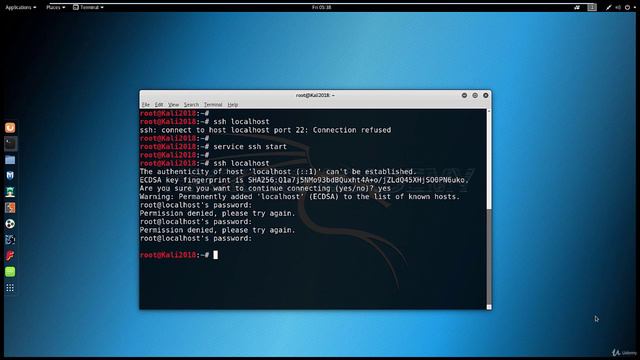Click the 'Warning: Permanently added' line
This screenshot has height=360, width=640.
[x=300, y=197]
